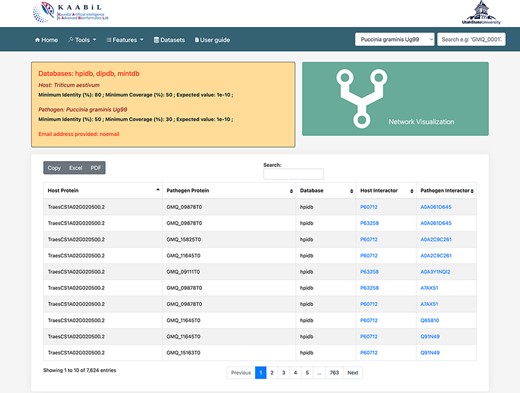Open the User guide
This screenshot has height=393, width=520.
click(212, 40)
